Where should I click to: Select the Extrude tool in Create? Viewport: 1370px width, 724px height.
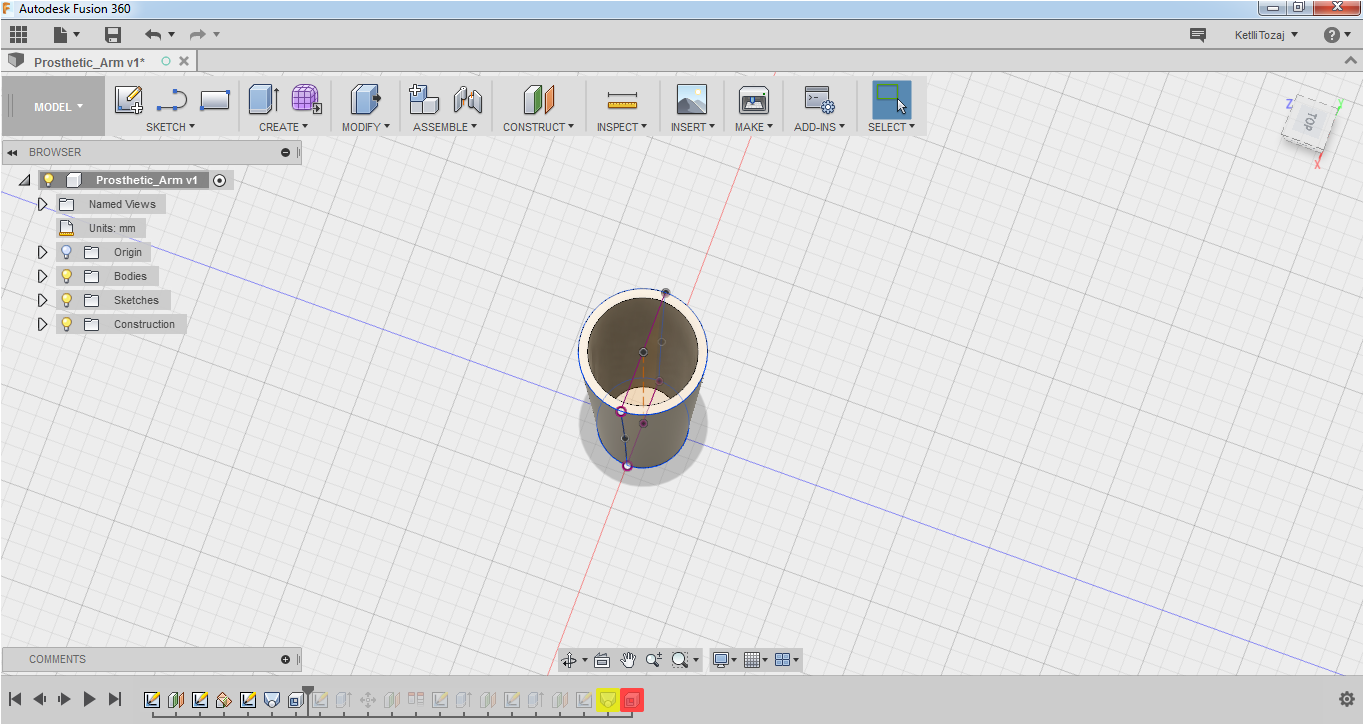264,100
